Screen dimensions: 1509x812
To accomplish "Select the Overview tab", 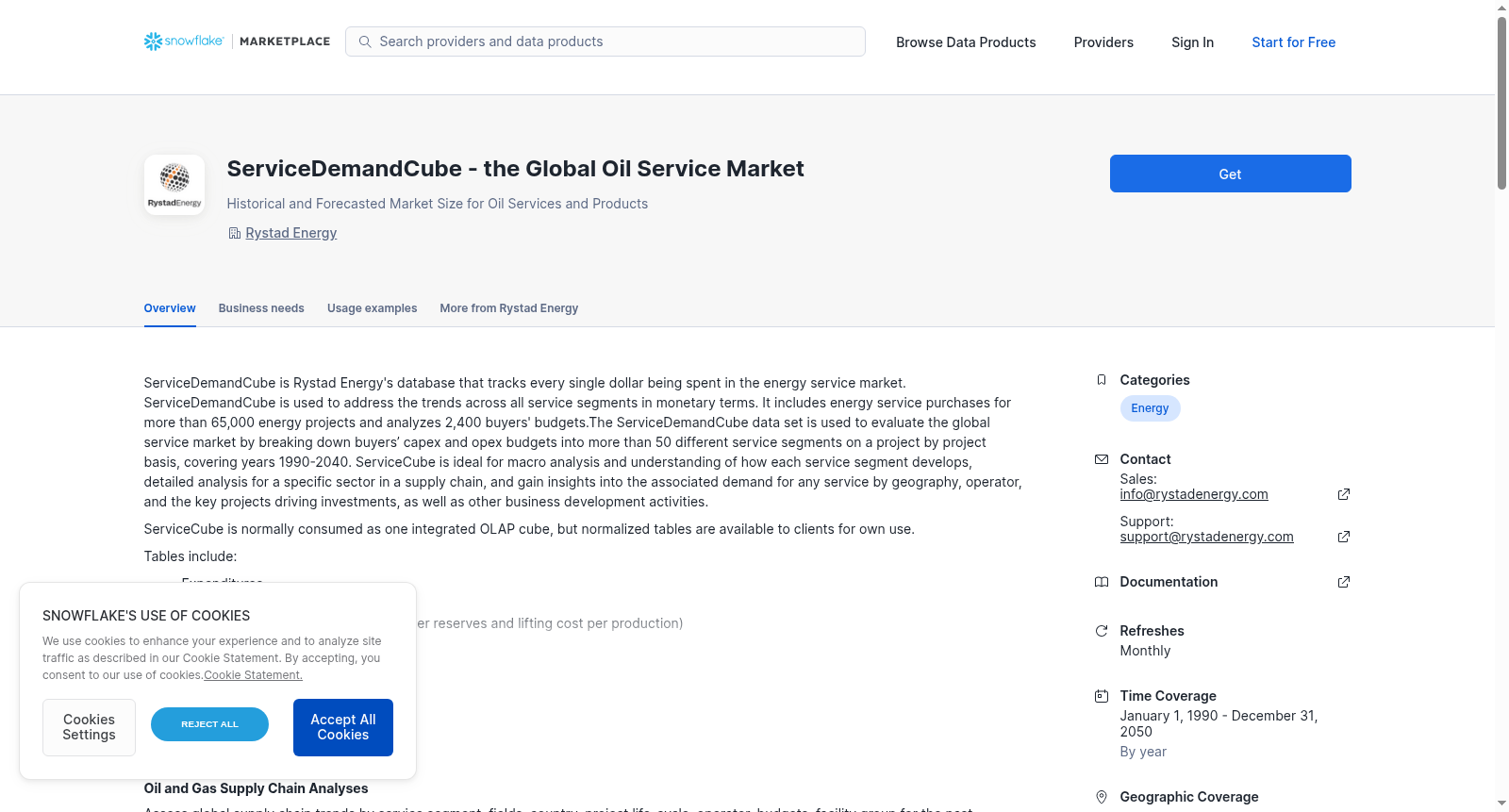I will point(170,308).
